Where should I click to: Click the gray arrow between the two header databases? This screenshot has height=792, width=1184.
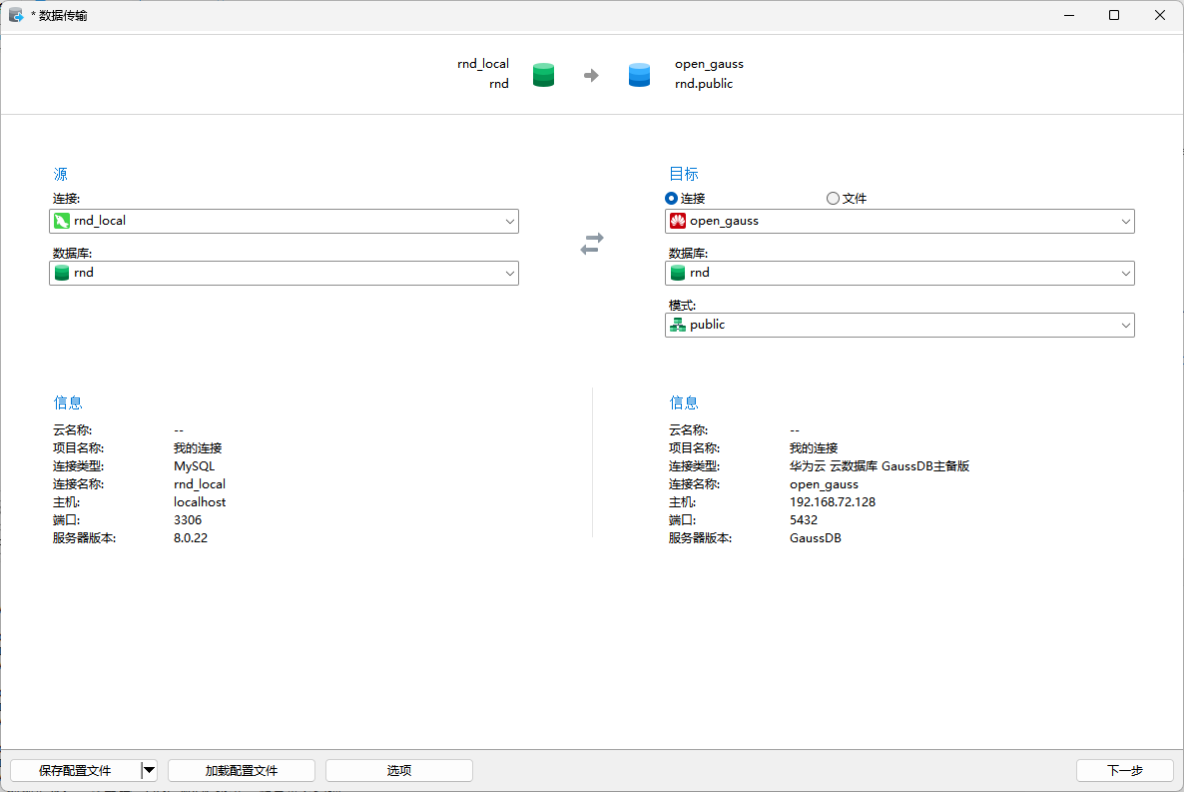[x=591, y=74]
